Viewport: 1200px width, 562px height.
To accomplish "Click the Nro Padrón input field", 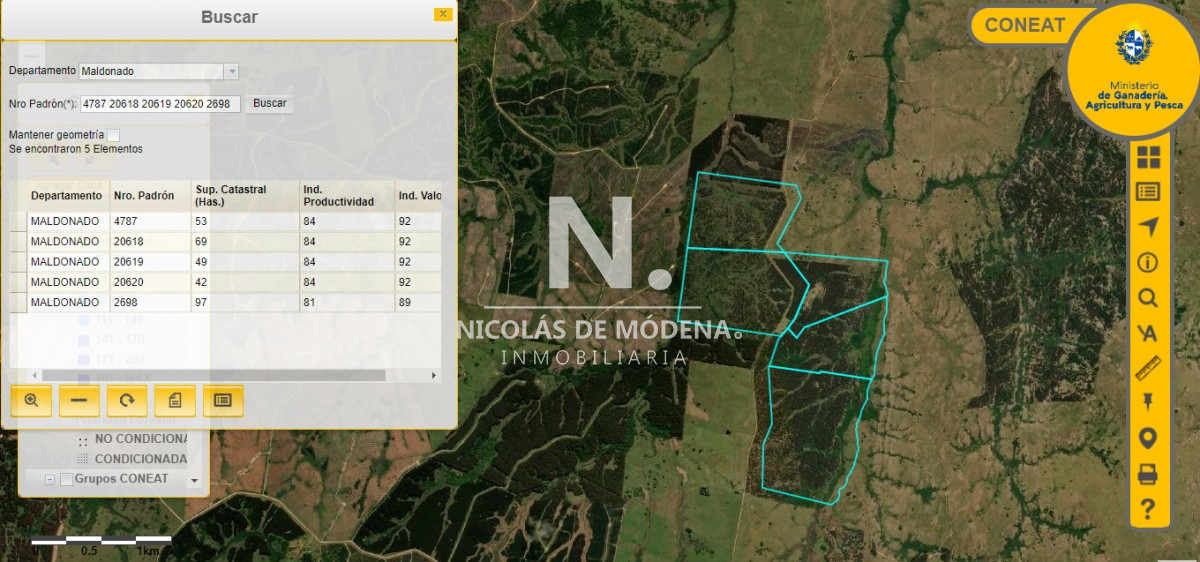I will pos(160,104).
